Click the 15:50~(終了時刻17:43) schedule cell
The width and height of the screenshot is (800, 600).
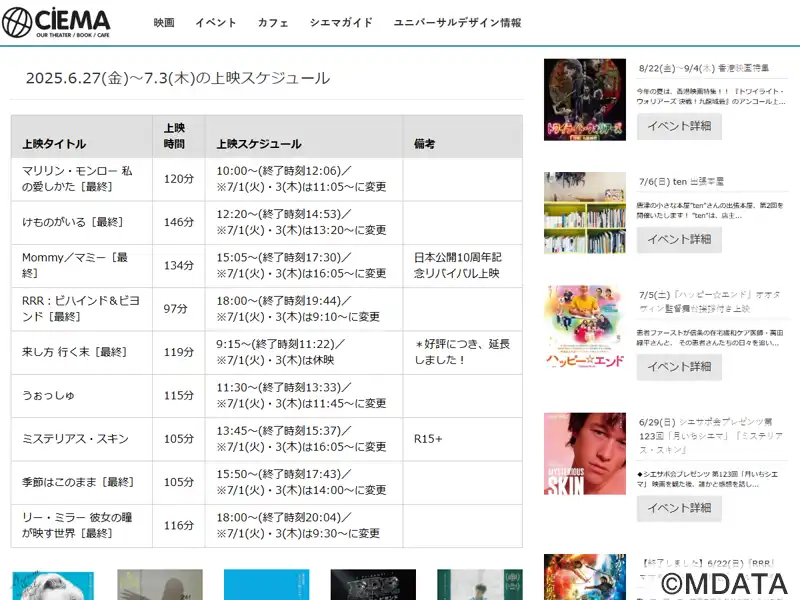tap(304, 483)
